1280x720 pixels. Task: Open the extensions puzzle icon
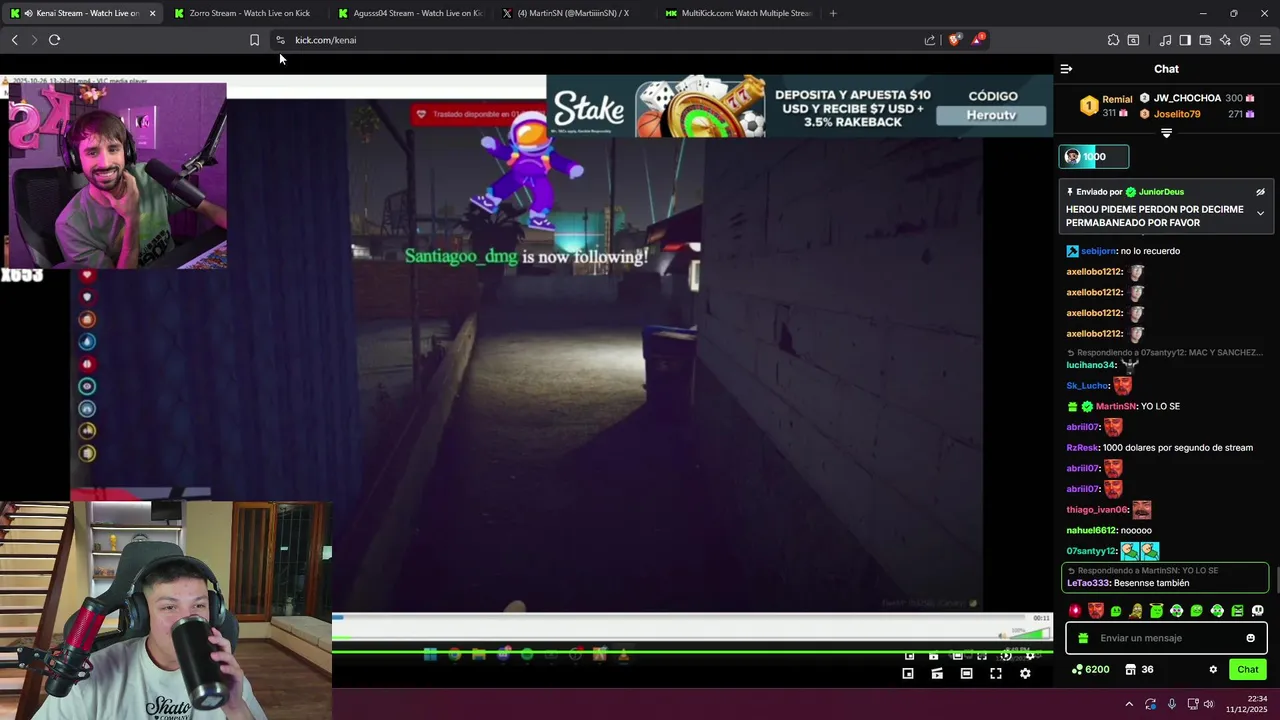pyautogui.click(x=1113, y=40)
